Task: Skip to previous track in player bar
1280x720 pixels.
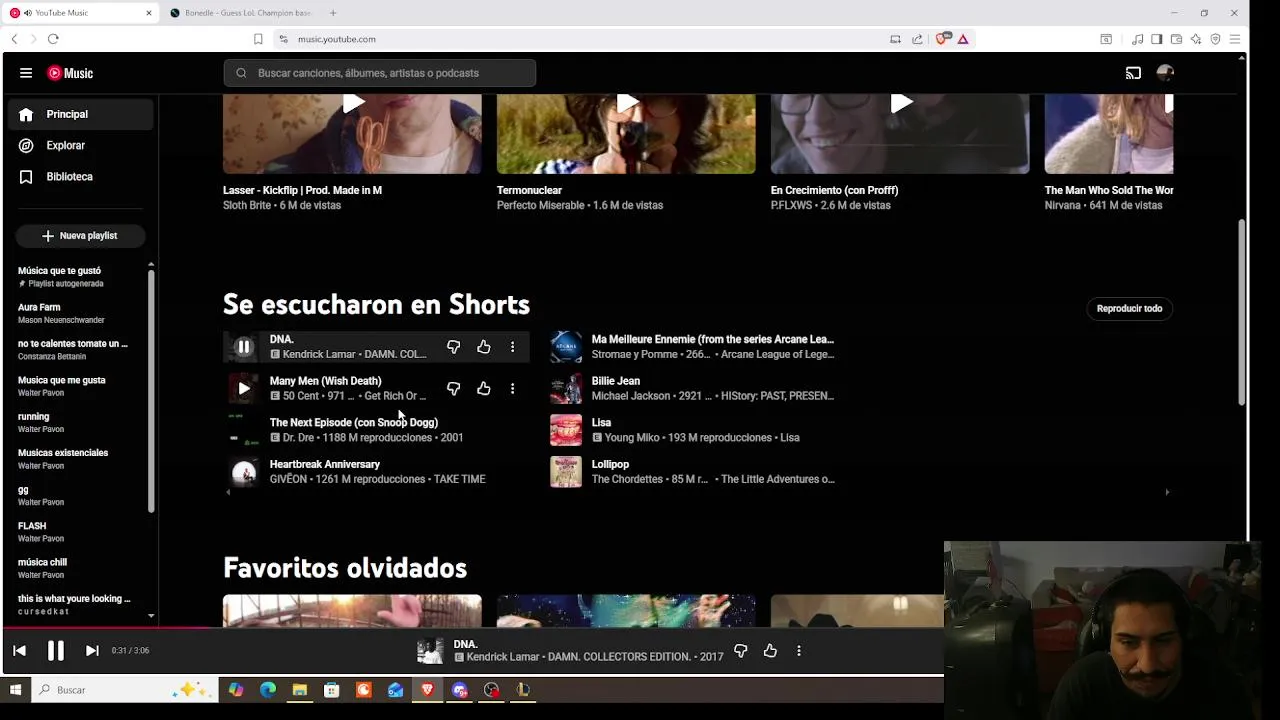Action: click(19, 650)
